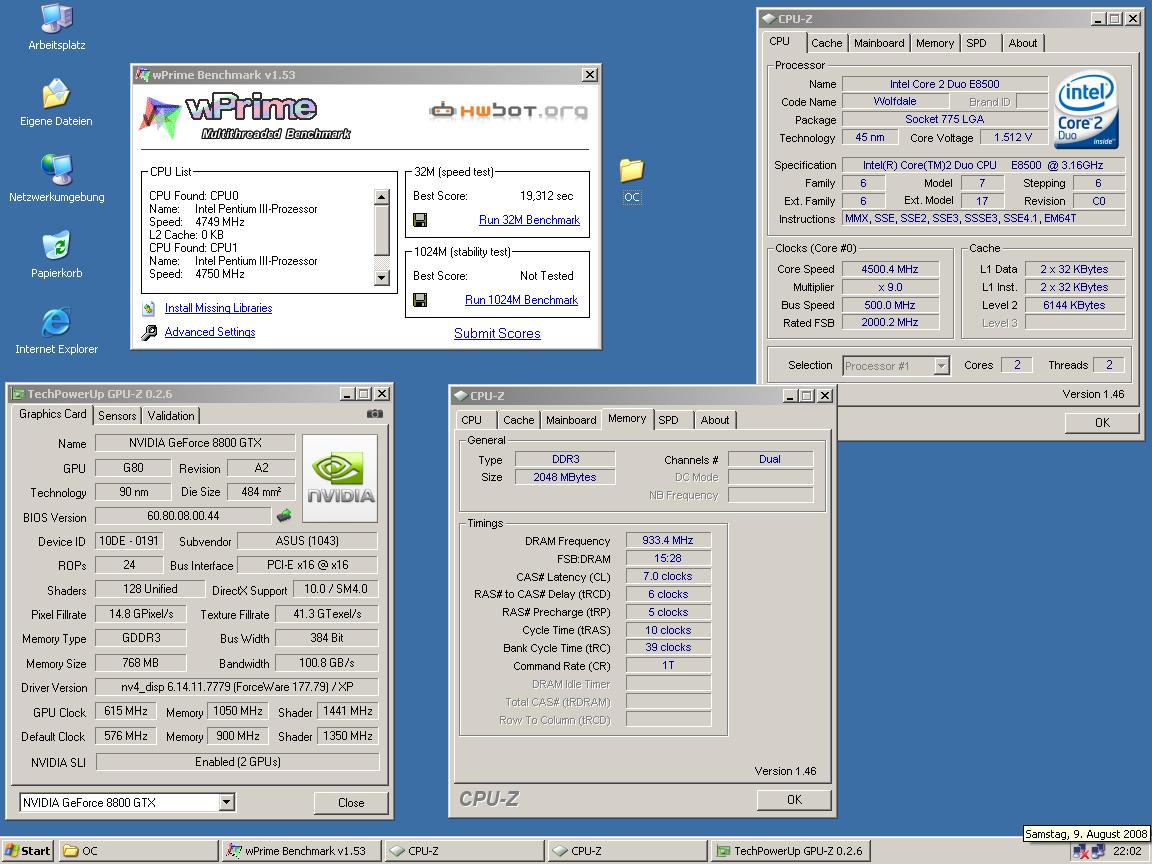Click Install Missing Libraries link

pyautogui.click(x=218, y=309)
